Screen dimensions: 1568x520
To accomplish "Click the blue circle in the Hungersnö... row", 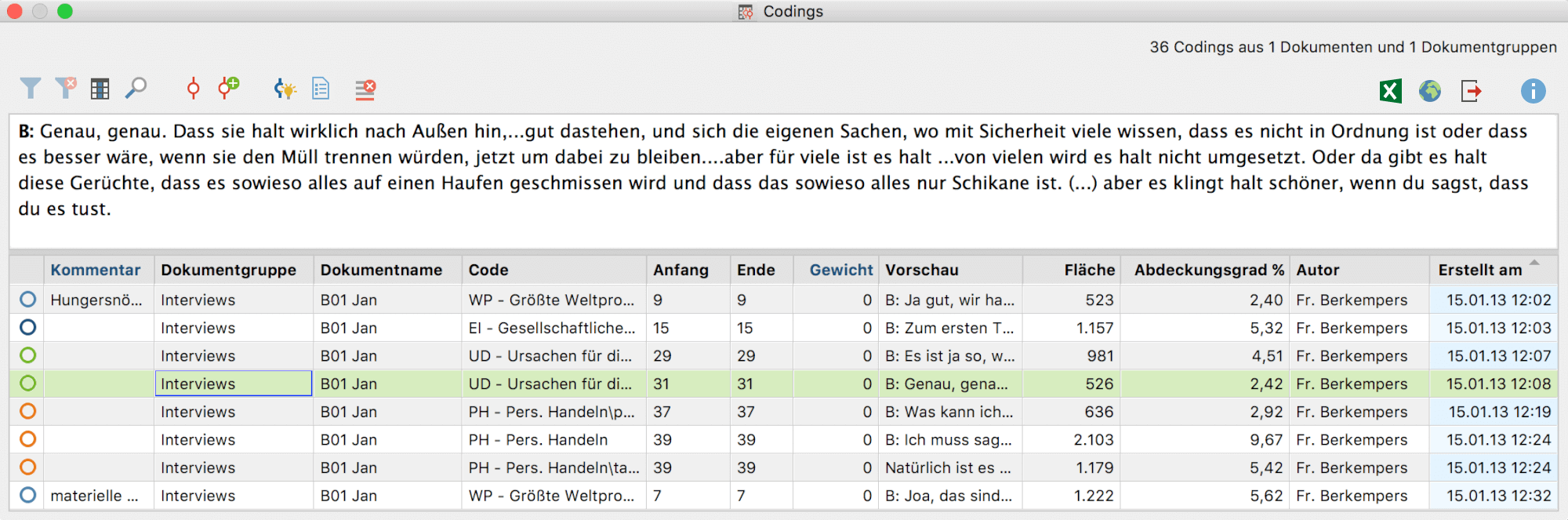I will [28, 300].
